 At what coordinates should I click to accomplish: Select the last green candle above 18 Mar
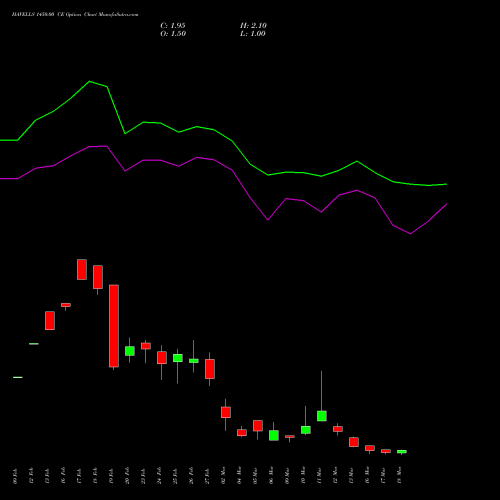(x=402, y=452)
